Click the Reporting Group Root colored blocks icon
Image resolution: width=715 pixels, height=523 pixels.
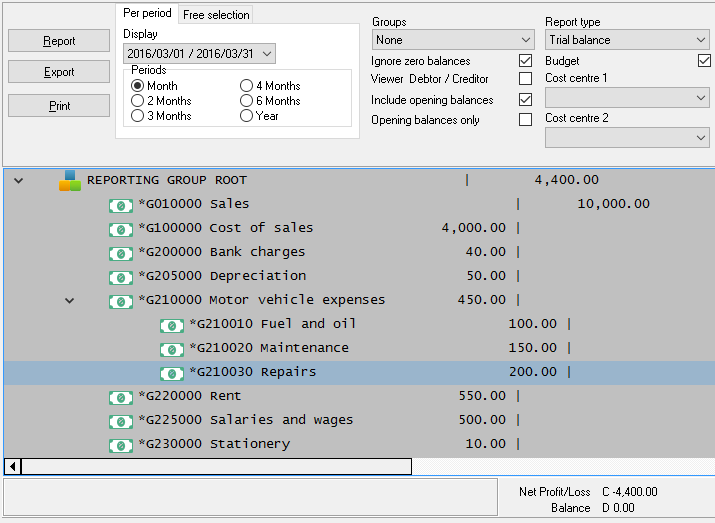[x=69, y=181]
